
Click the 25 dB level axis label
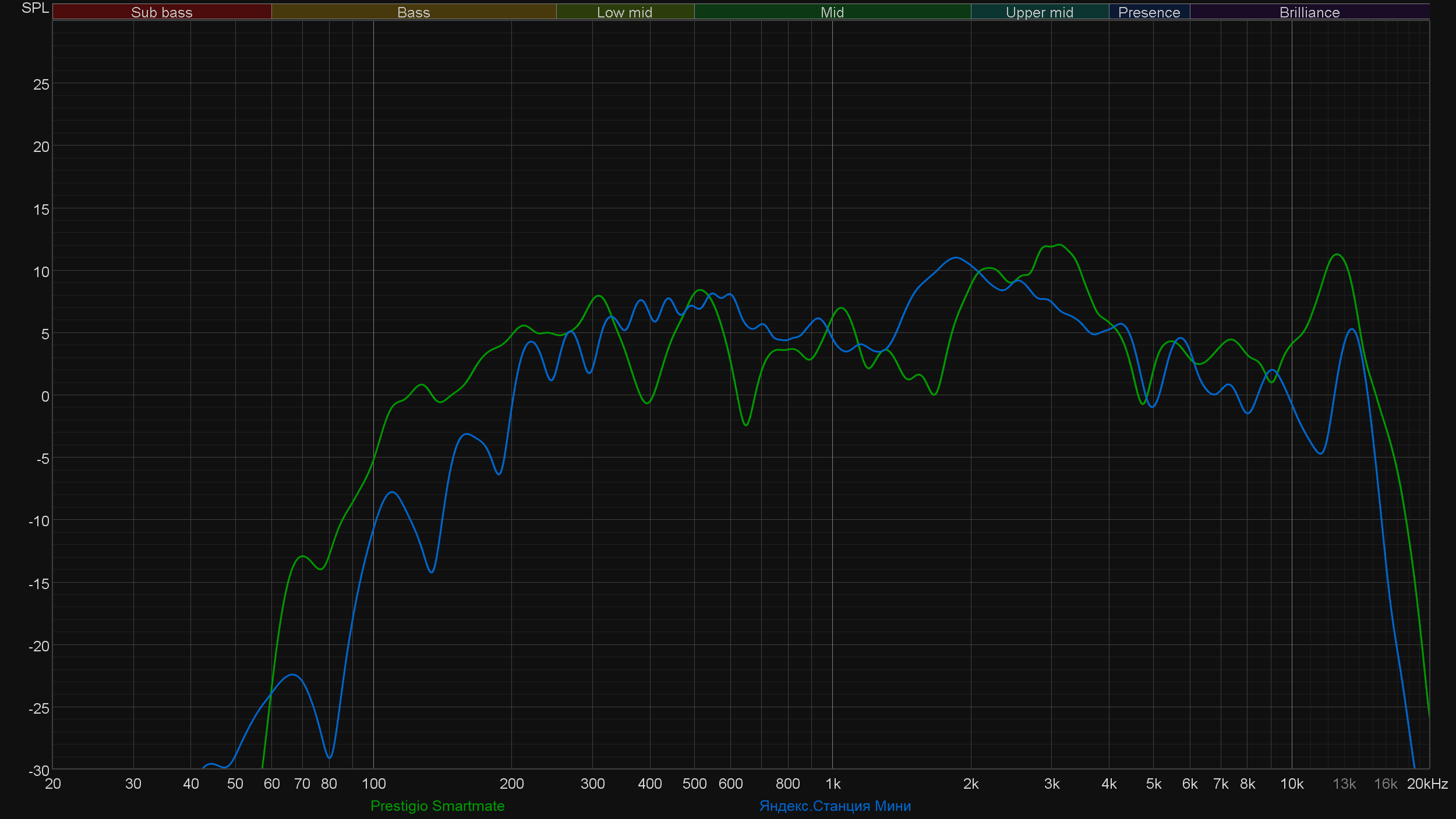pyautogui.click(x=41, y=84)
